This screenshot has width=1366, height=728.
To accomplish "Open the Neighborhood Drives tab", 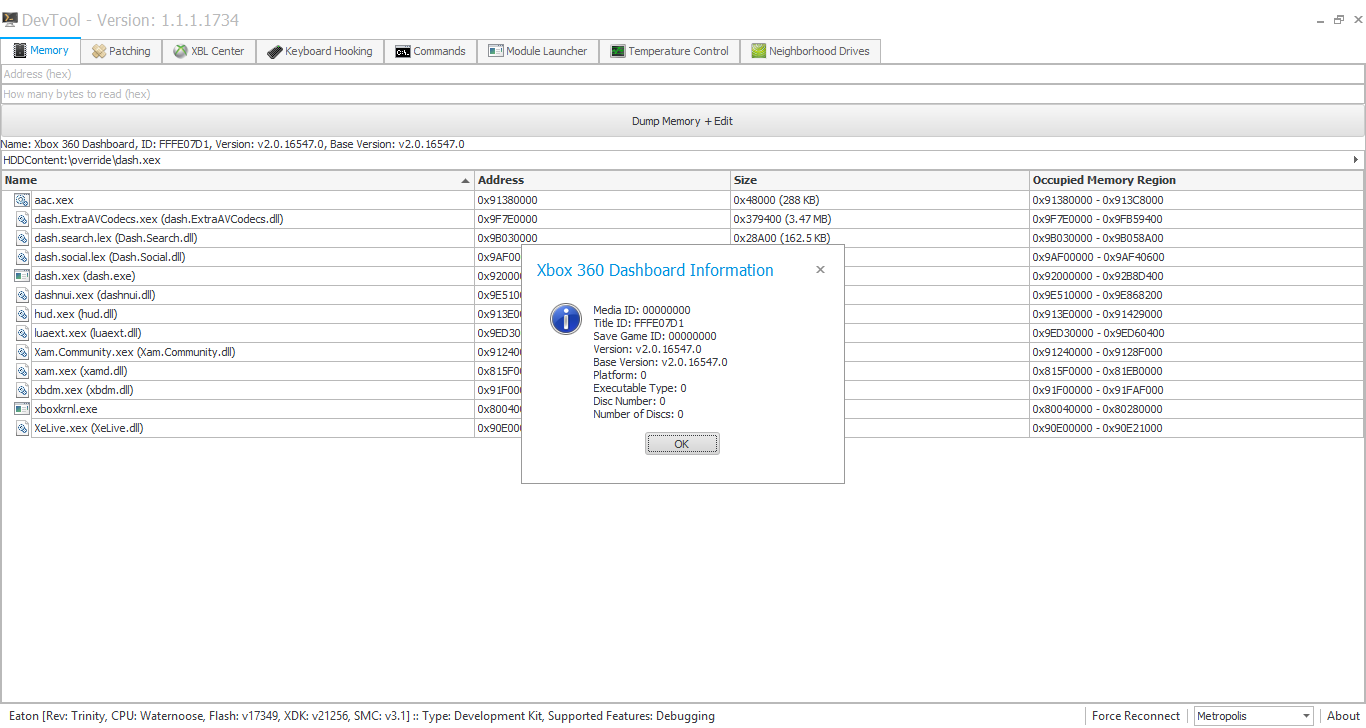I will point(811,51).
